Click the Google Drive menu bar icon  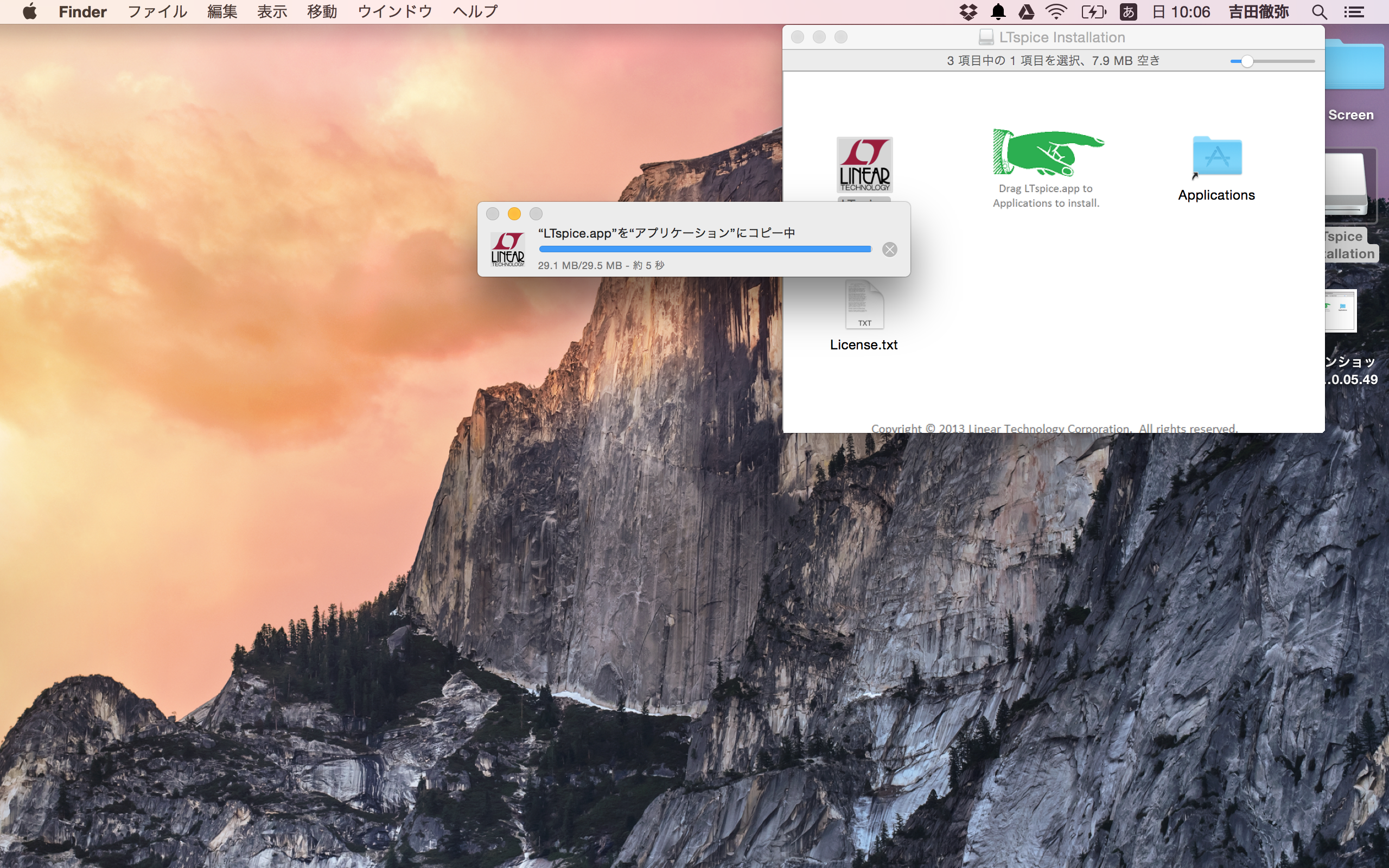point(1026,12)
